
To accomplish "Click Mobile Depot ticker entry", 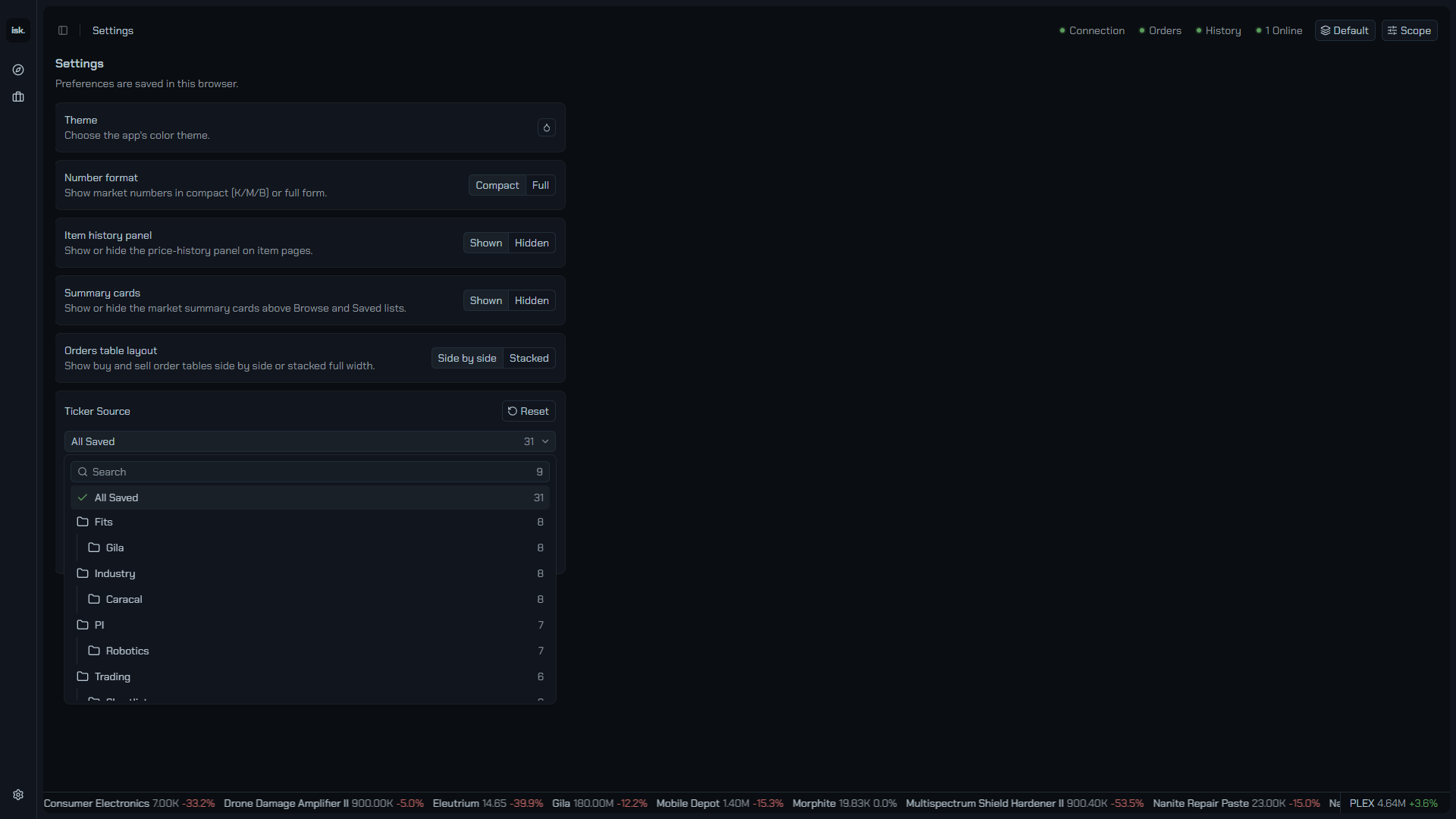I will [720, 803].
